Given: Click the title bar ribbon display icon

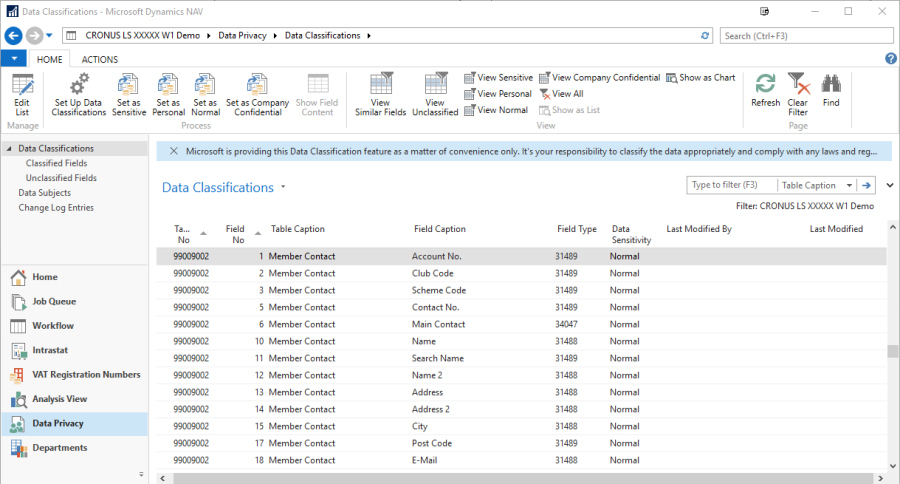Looking at the screenshot, I should 764,11.
